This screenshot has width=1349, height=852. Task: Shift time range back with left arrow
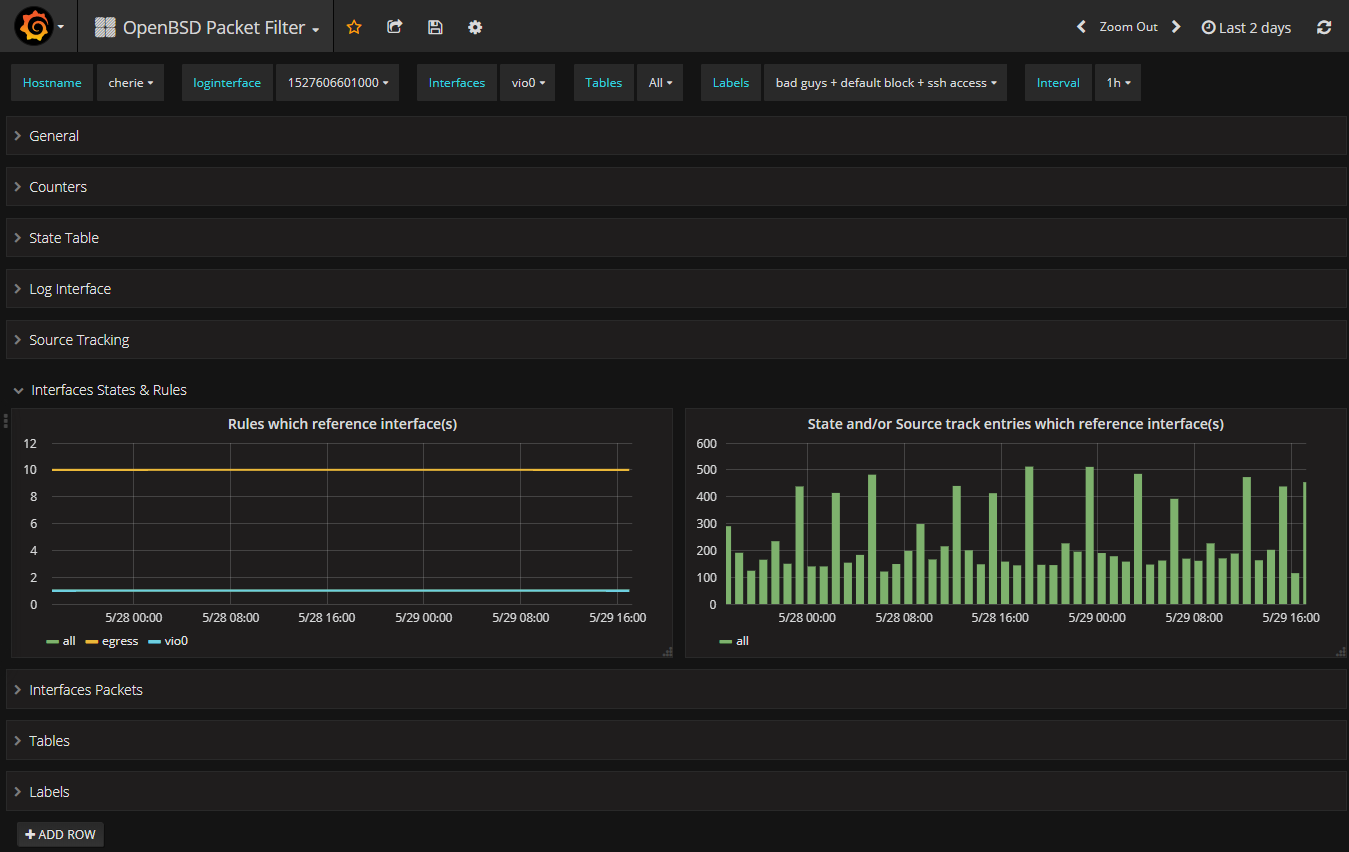1081,27
